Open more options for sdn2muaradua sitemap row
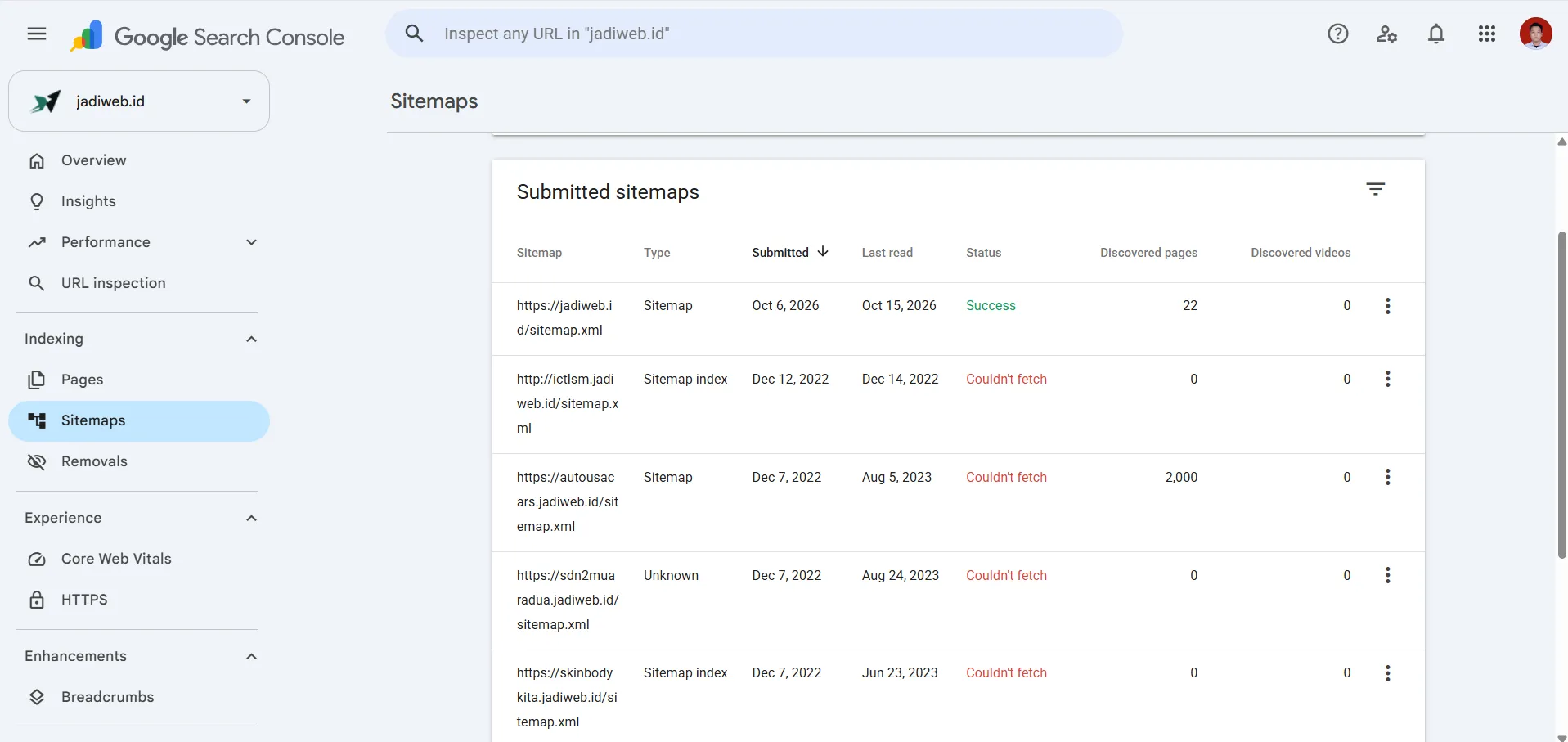 click(1388, 575)
